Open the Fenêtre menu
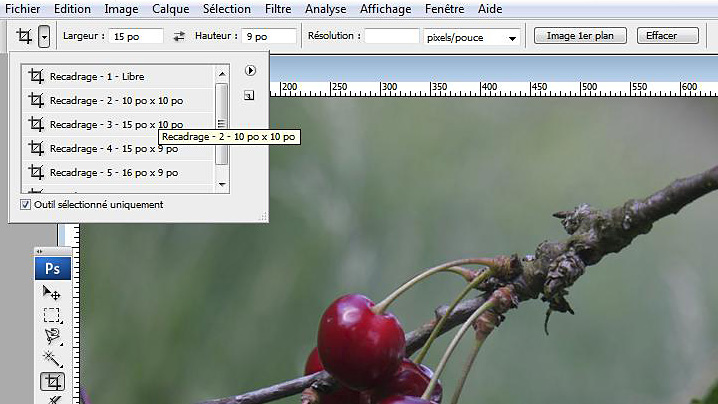The width and height of the screenshot is (718, 404). point(445,9)
